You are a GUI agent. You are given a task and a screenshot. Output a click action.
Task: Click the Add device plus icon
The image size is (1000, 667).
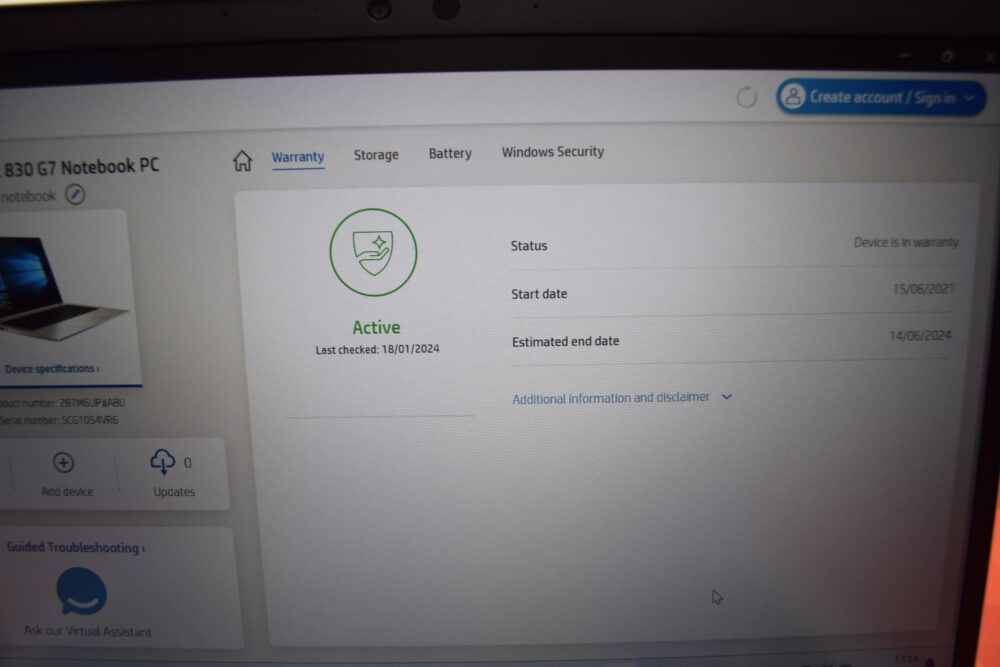63,462
